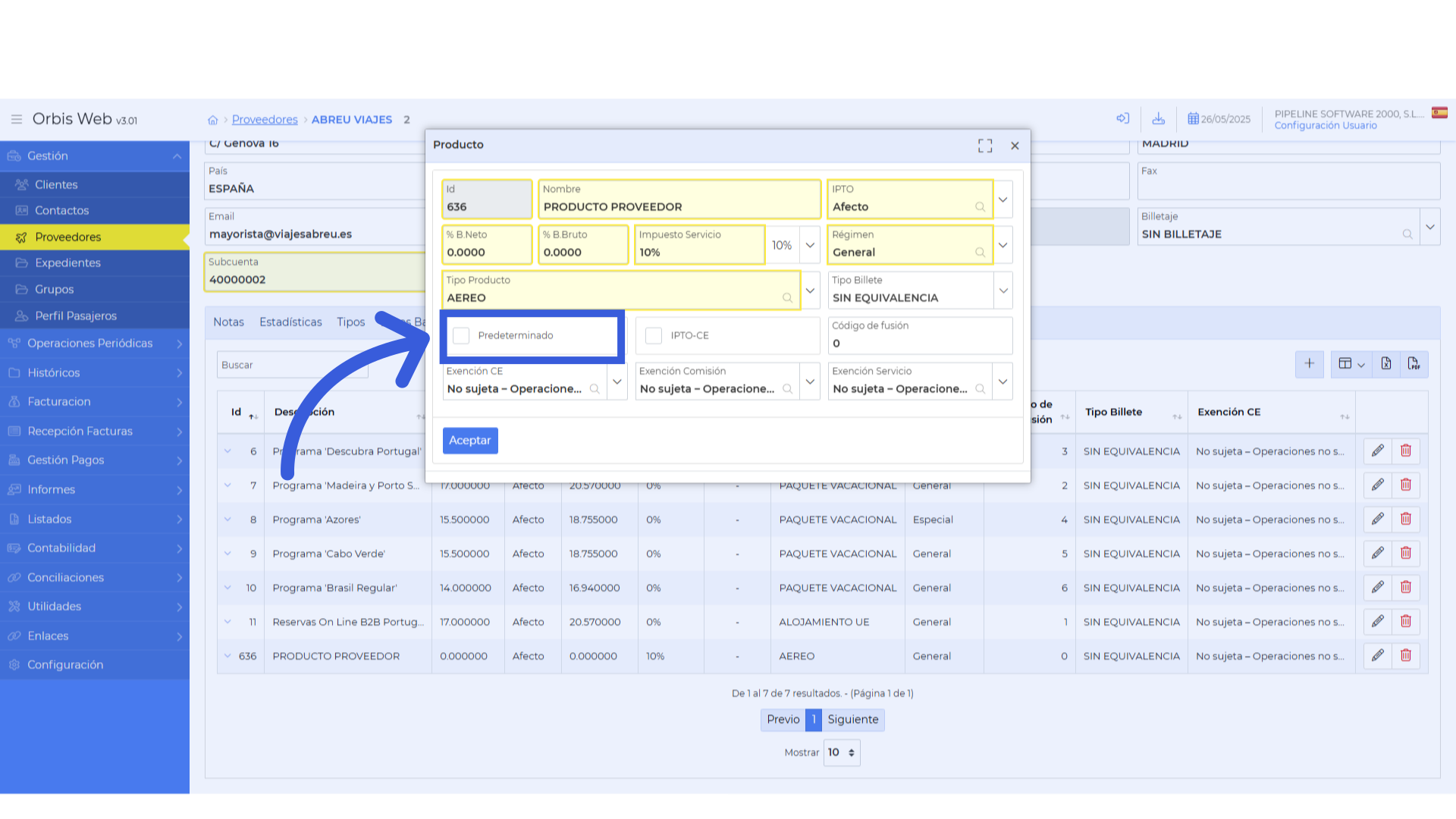The height and width of the screenshot is (819, 1456).
Task: Open Clientes in the sidebar
Action: 95,184
